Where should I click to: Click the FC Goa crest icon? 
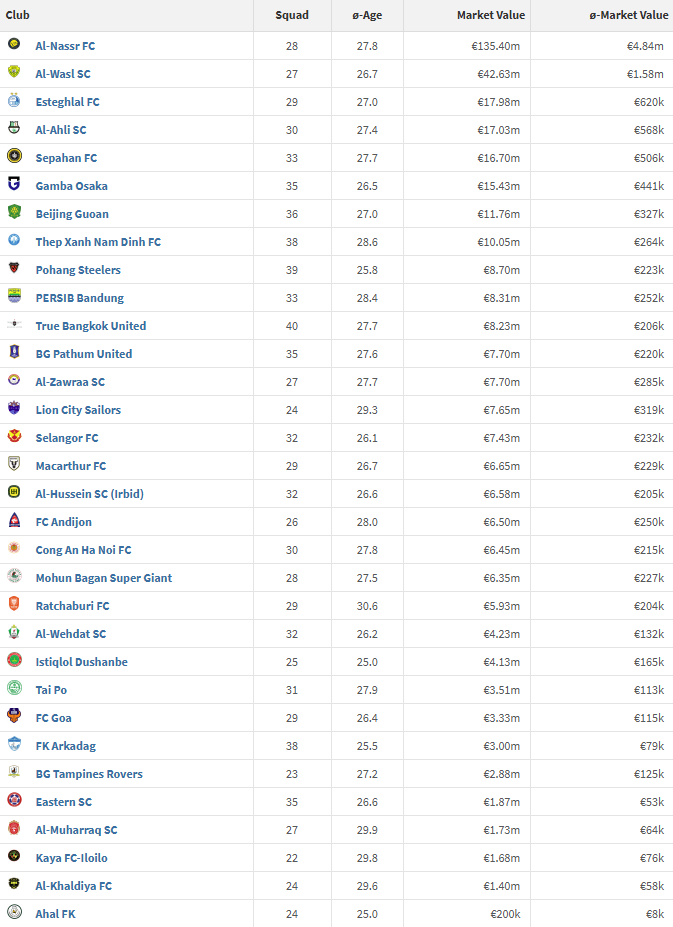14,716
